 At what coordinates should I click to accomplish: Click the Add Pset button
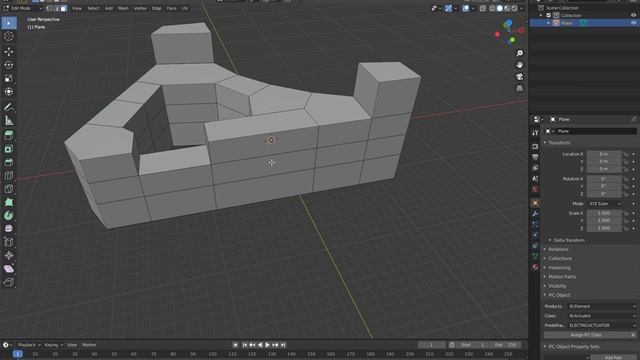pos(613,358)
